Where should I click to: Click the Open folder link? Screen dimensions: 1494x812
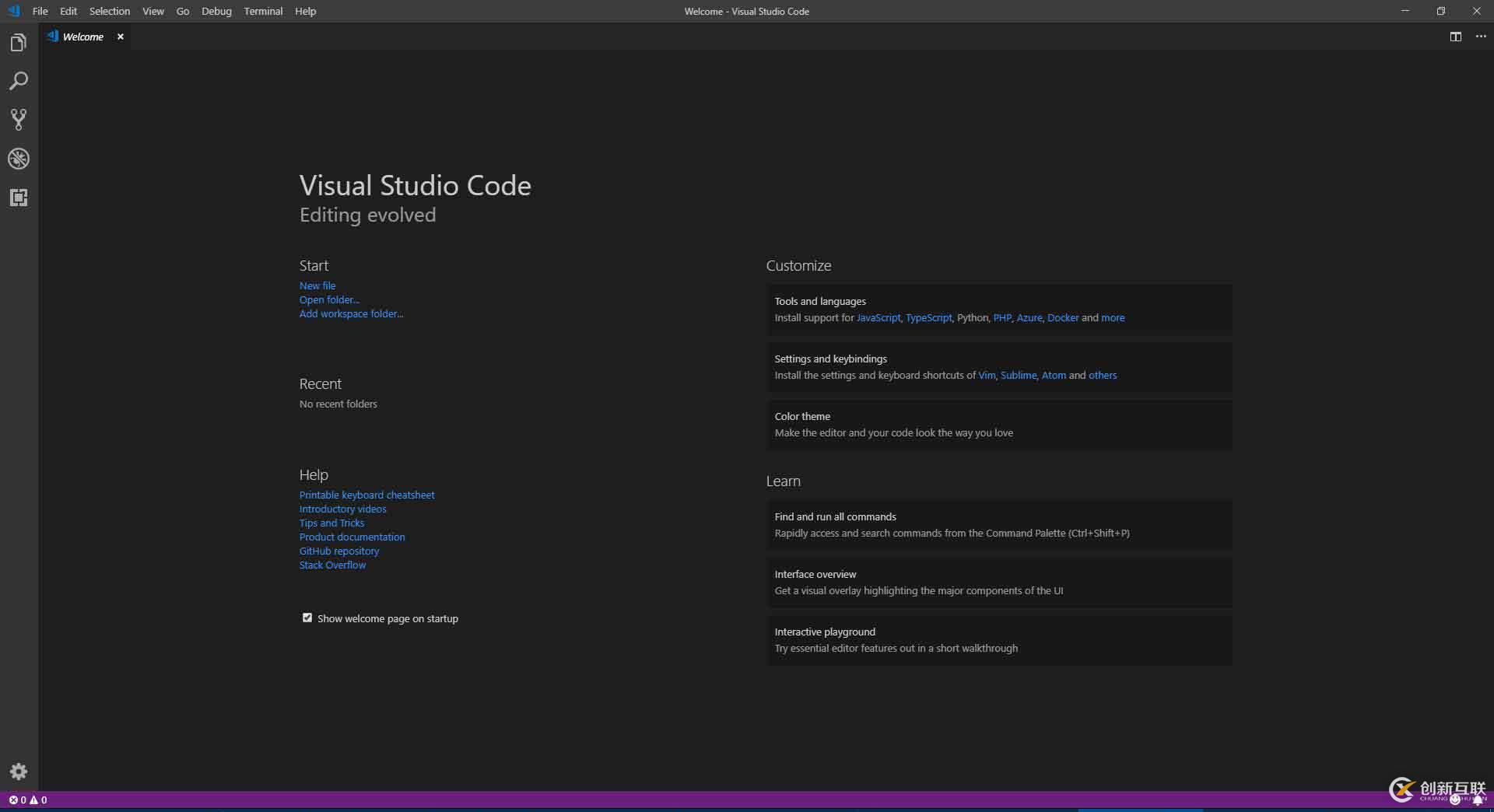point(328,299)
